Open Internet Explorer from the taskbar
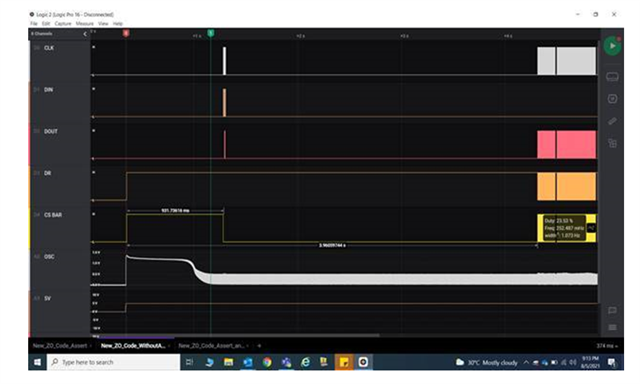640x384 pixels. (305, 362)
